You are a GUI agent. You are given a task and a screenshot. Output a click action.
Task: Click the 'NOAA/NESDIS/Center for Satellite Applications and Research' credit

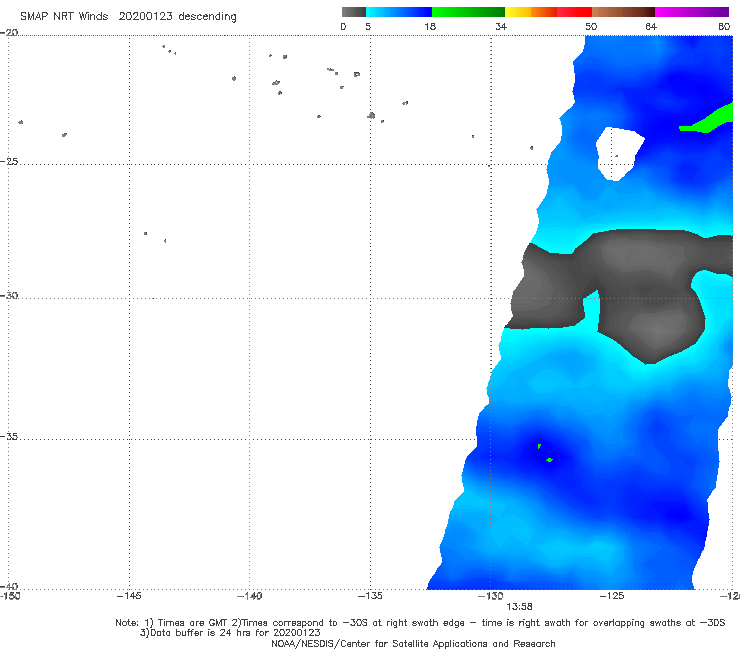coord(413,643)
